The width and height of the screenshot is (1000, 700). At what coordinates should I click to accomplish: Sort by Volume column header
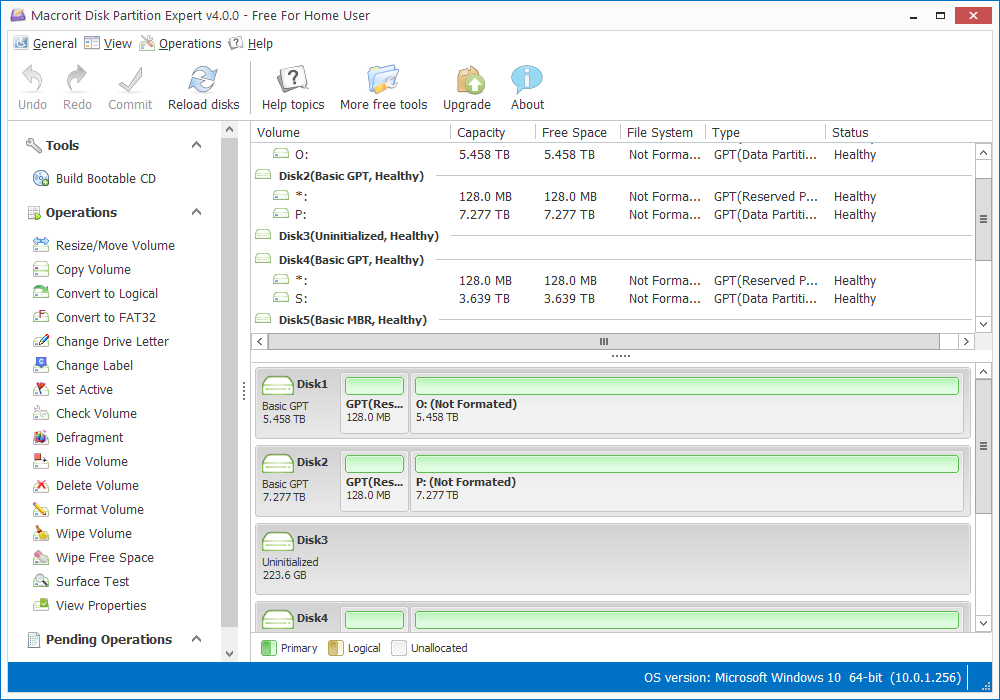point(351,133)
